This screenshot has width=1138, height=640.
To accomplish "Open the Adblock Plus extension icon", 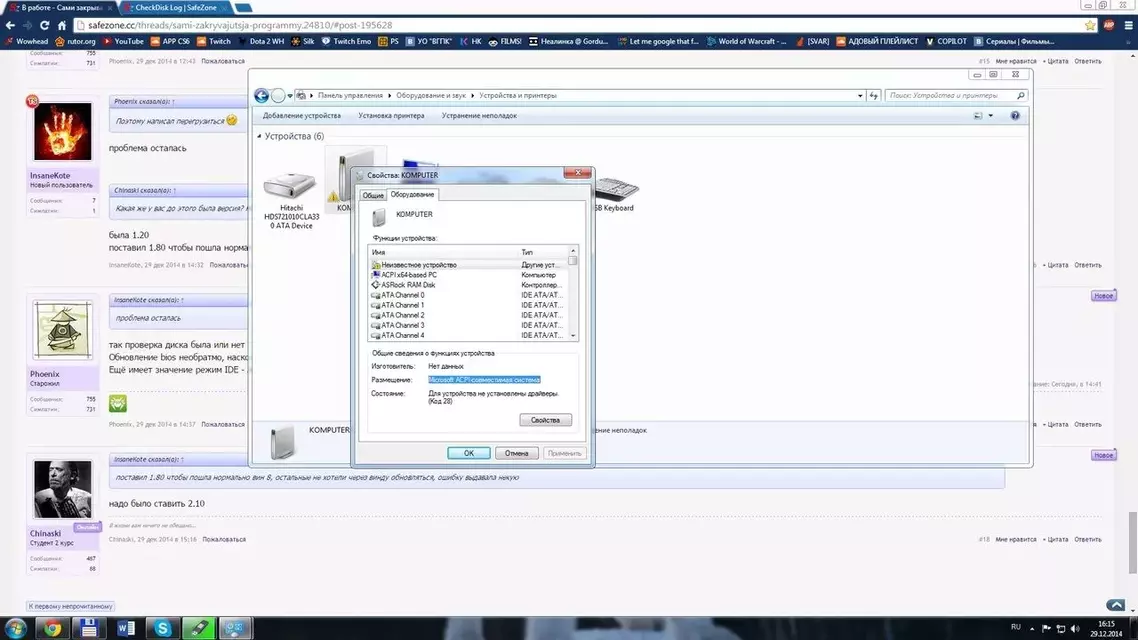I will point(1108,25).
